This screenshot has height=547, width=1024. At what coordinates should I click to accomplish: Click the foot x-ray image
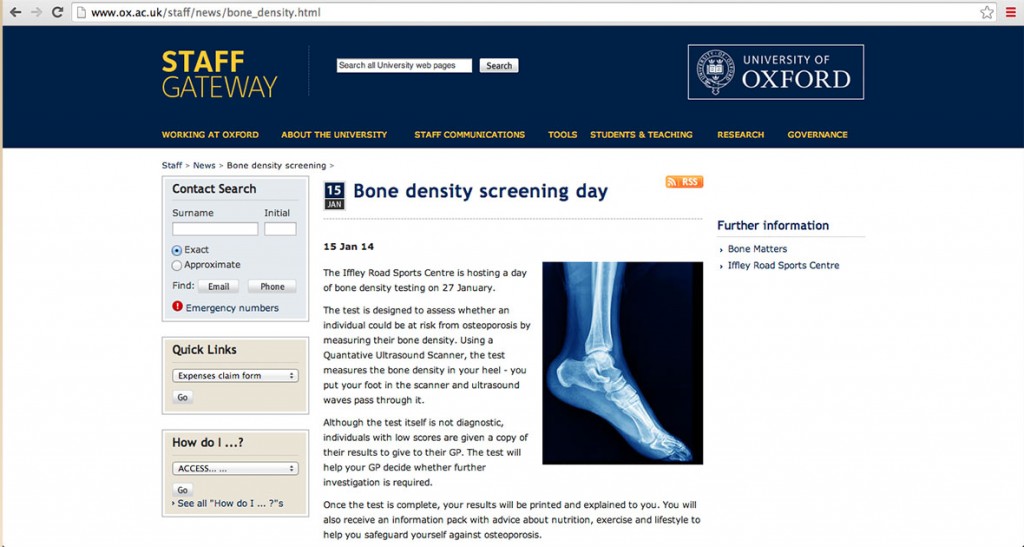point(622,363)
